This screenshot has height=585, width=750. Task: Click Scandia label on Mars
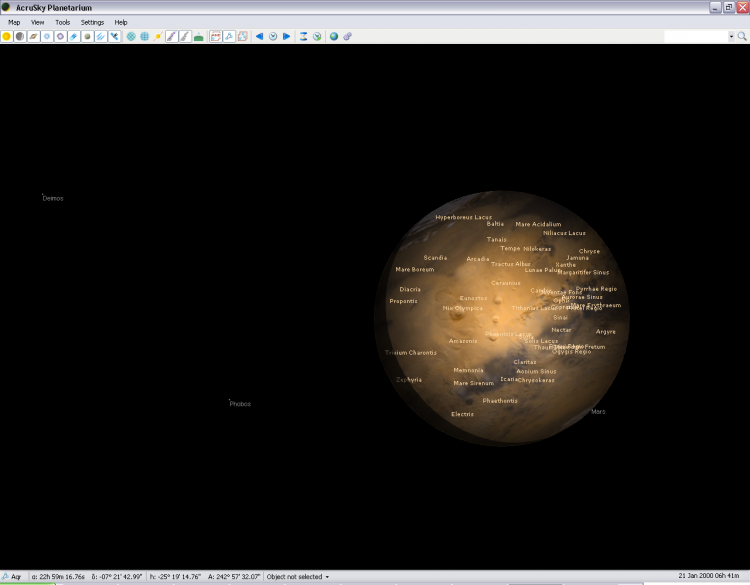[435, 258]
